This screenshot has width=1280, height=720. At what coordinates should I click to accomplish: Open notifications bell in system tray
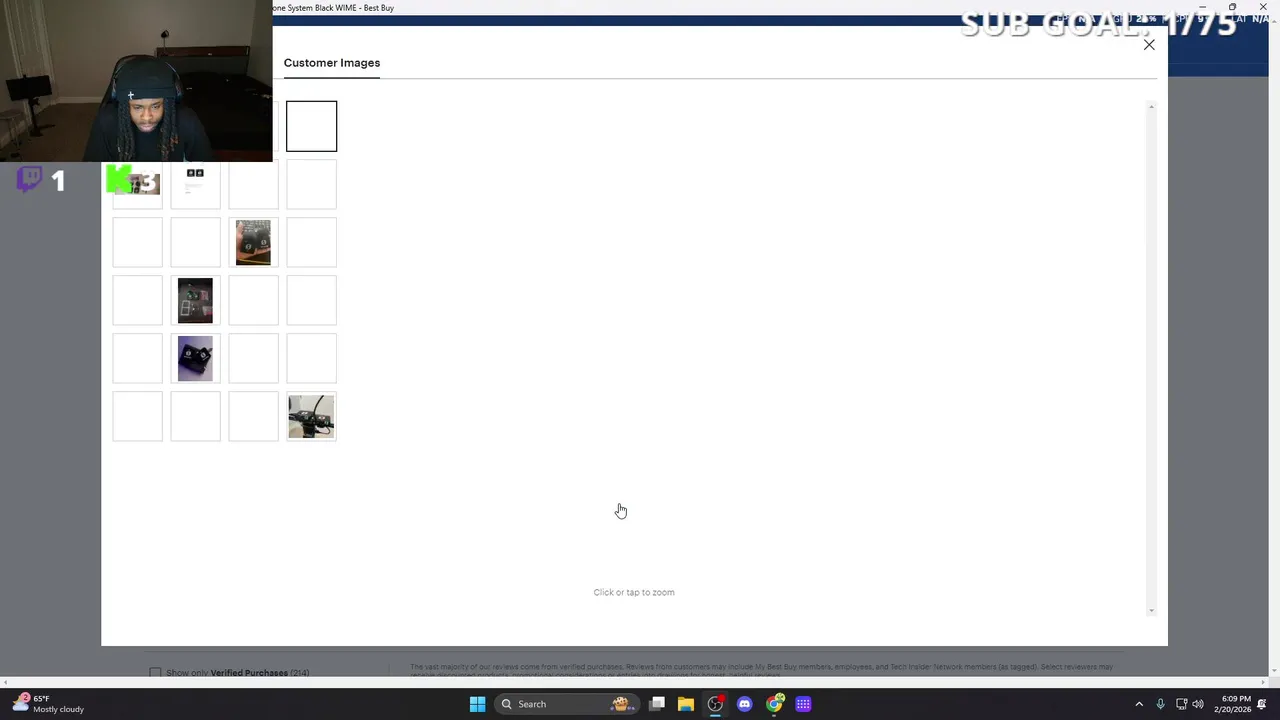[1262, 704]
